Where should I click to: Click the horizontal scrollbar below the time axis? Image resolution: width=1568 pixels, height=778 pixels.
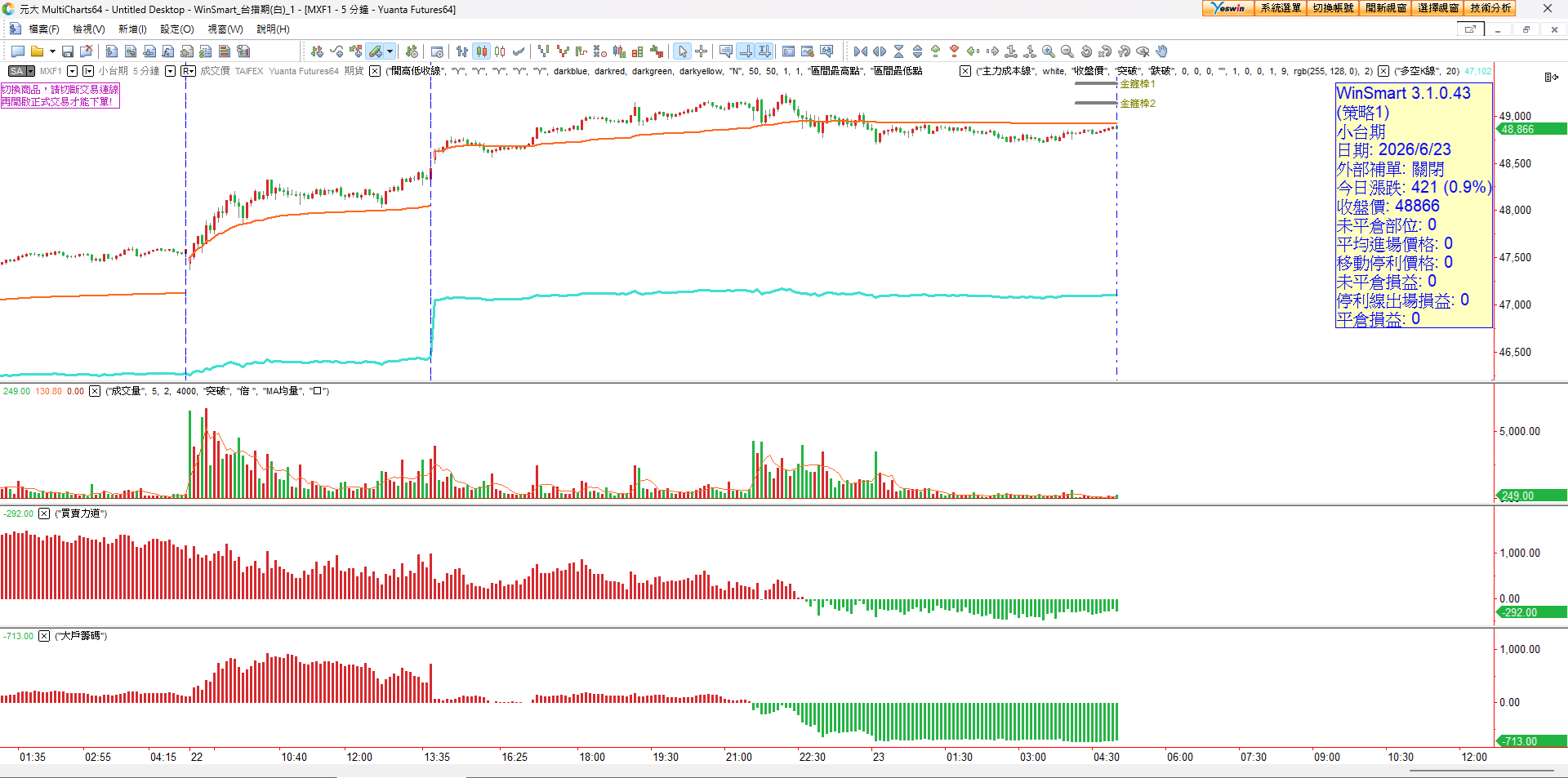tap(1481, 771)
